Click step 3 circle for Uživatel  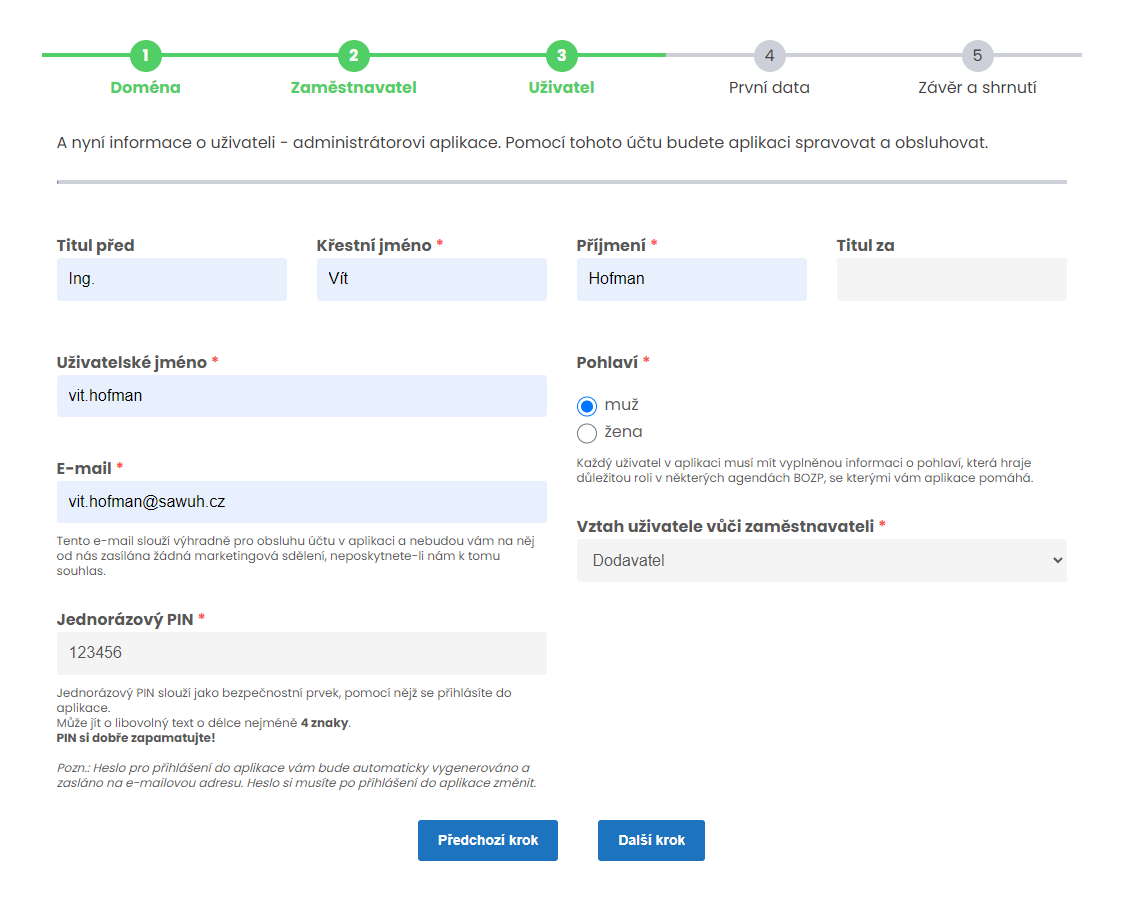[561, 56]
